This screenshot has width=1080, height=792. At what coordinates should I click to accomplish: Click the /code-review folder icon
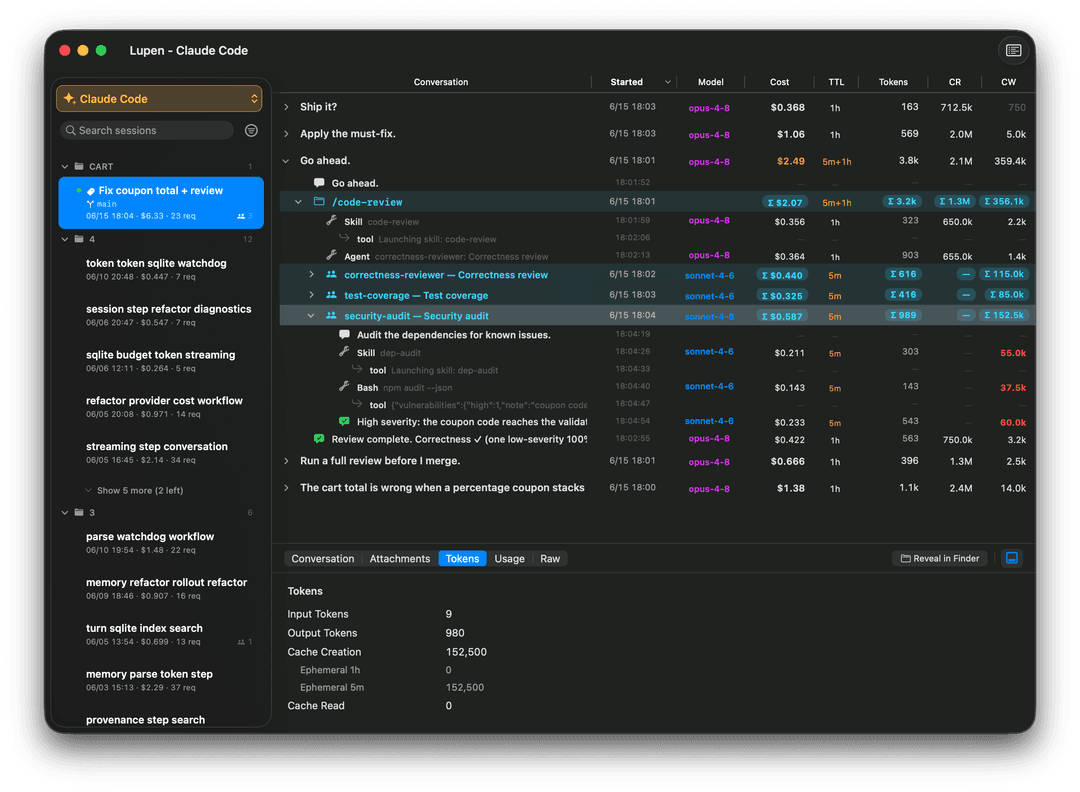pos(320,202)
